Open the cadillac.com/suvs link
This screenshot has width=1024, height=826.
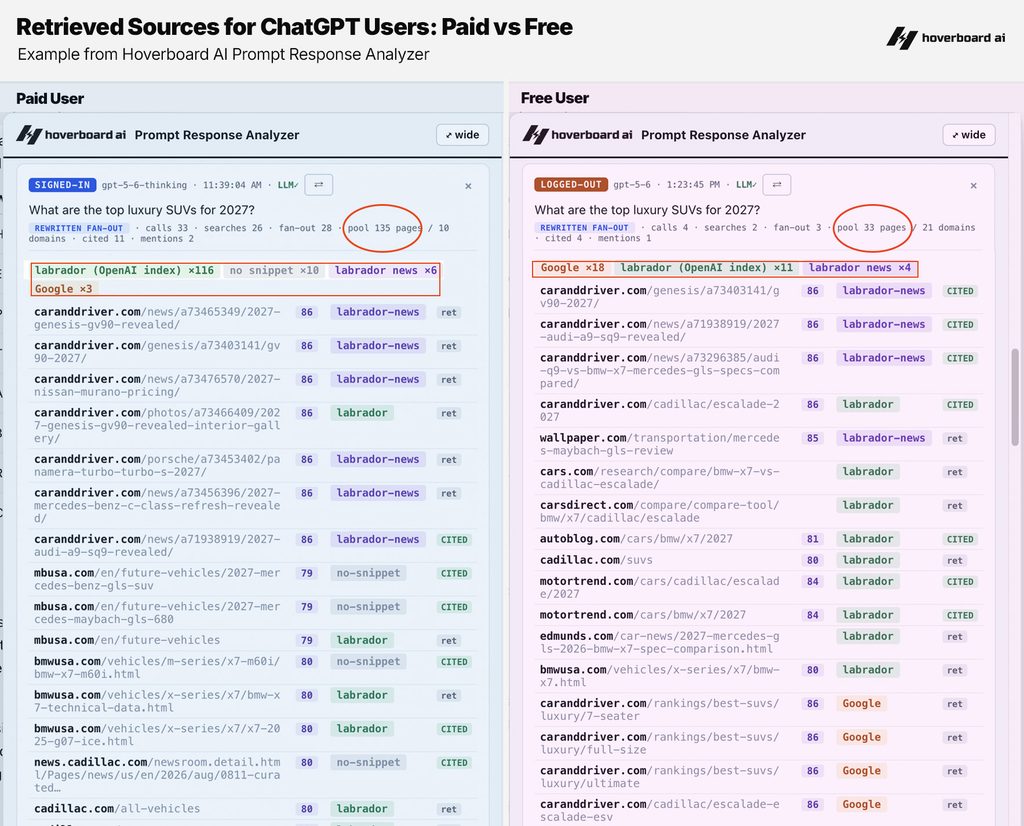pos(596,560)
